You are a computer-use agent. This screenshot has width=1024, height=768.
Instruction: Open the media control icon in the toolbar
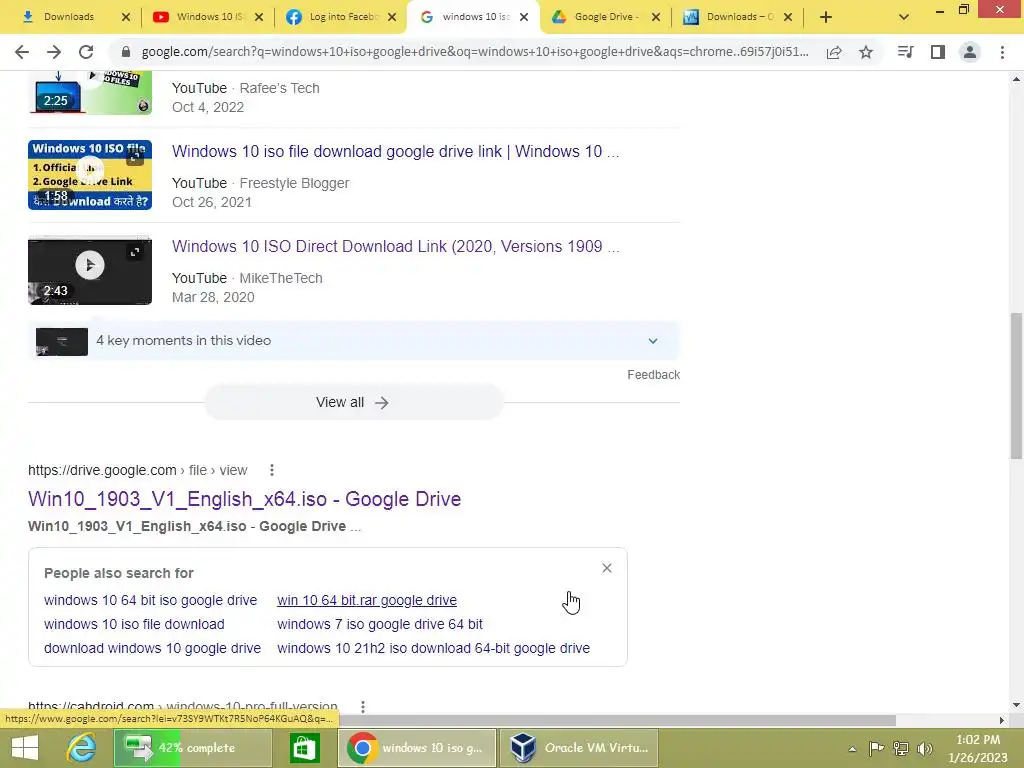pyautogui.click(x=905, y=52)
